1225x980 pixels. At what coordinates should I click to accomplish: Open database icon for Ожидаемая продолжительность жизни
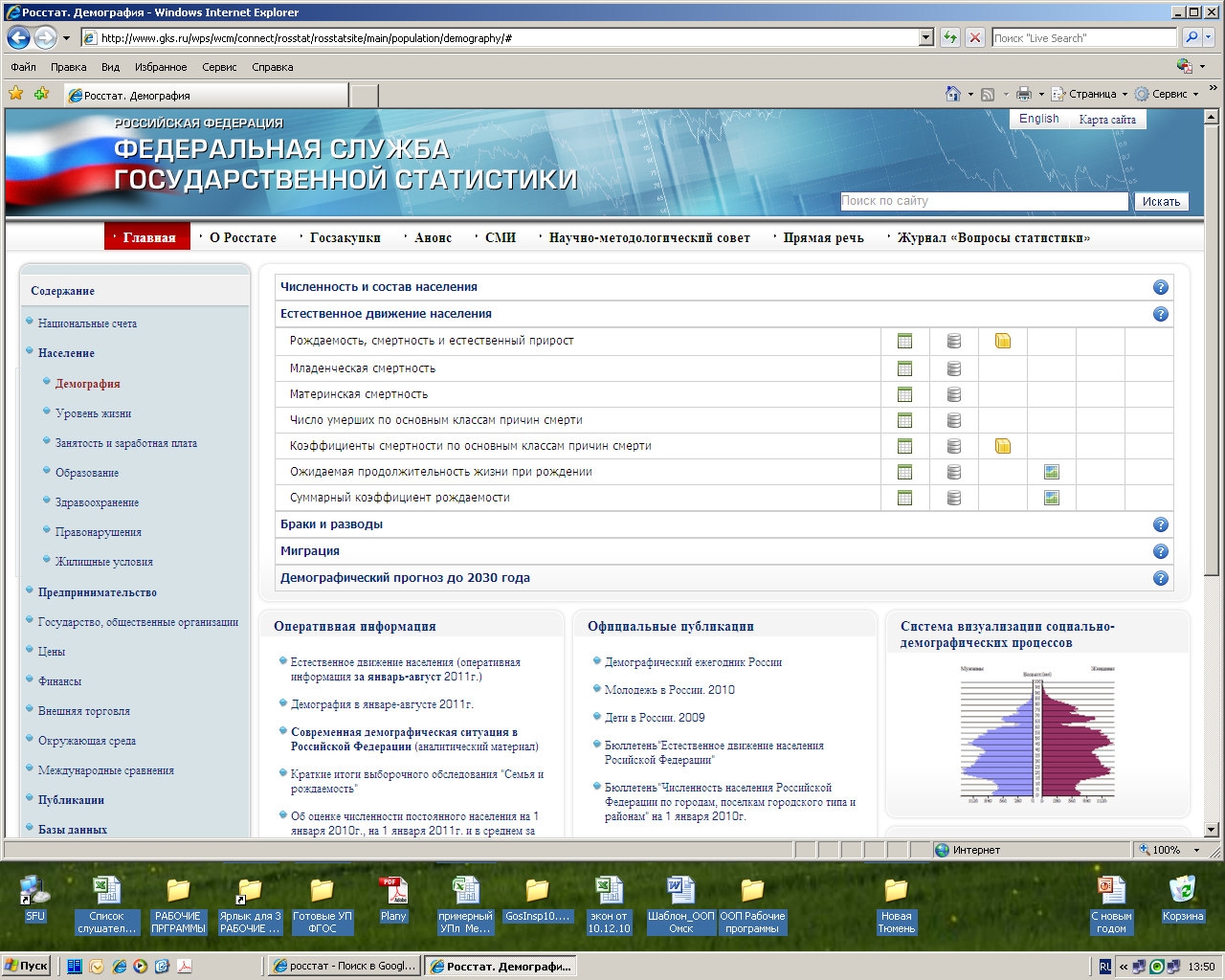(954, 472)
